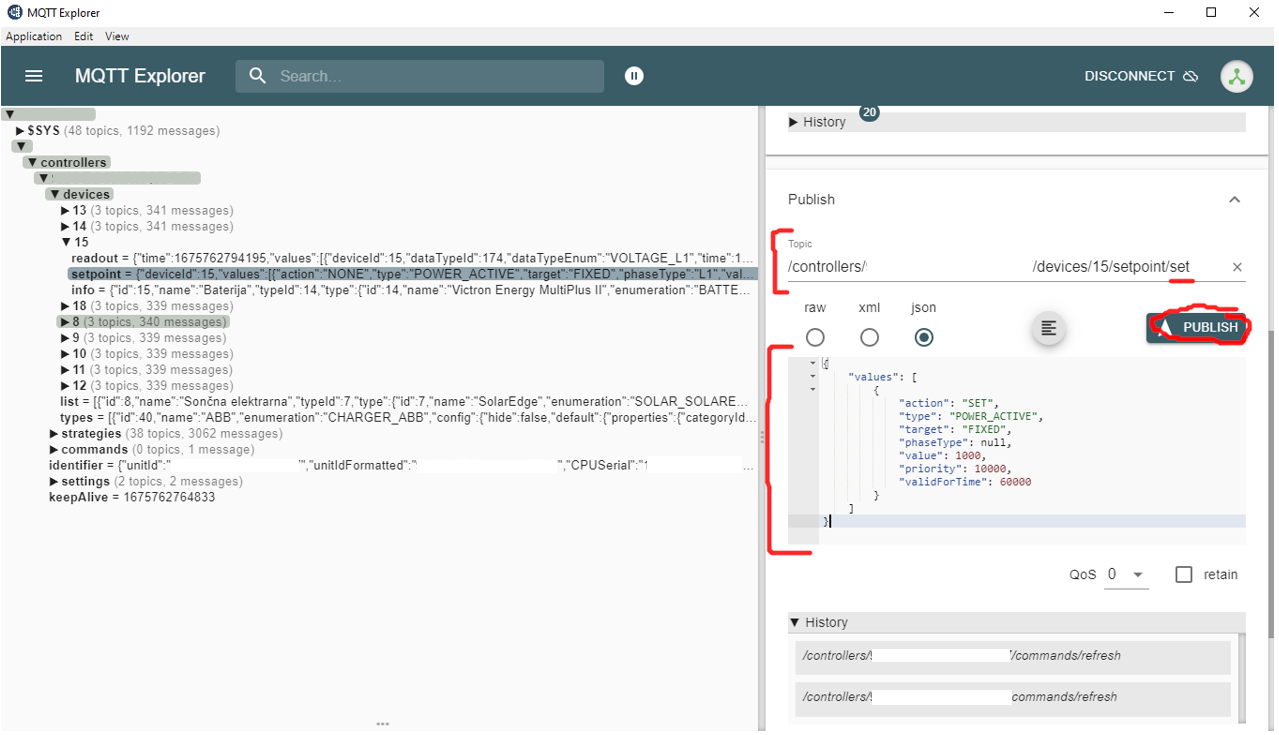The height and width of the screenshot is (735, 1279).
Task: Click the MQTT Explorer app logo icon
Action: tap(14, 13)
